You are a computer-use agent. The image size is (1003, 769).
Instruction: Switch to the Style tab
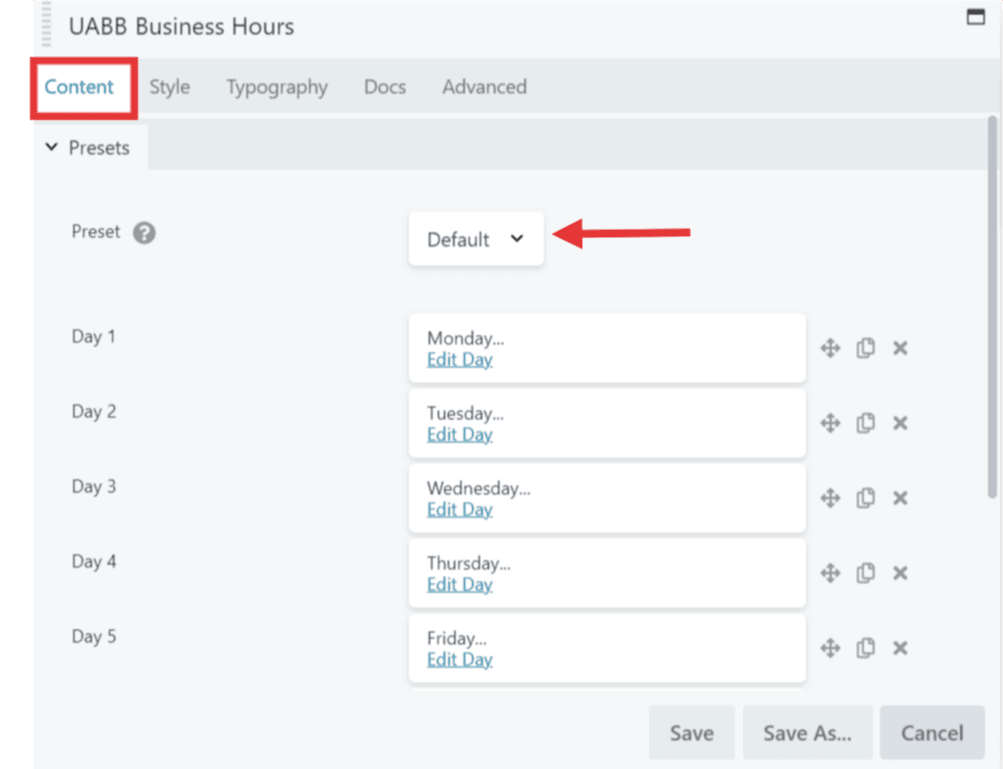pos(169,87)
